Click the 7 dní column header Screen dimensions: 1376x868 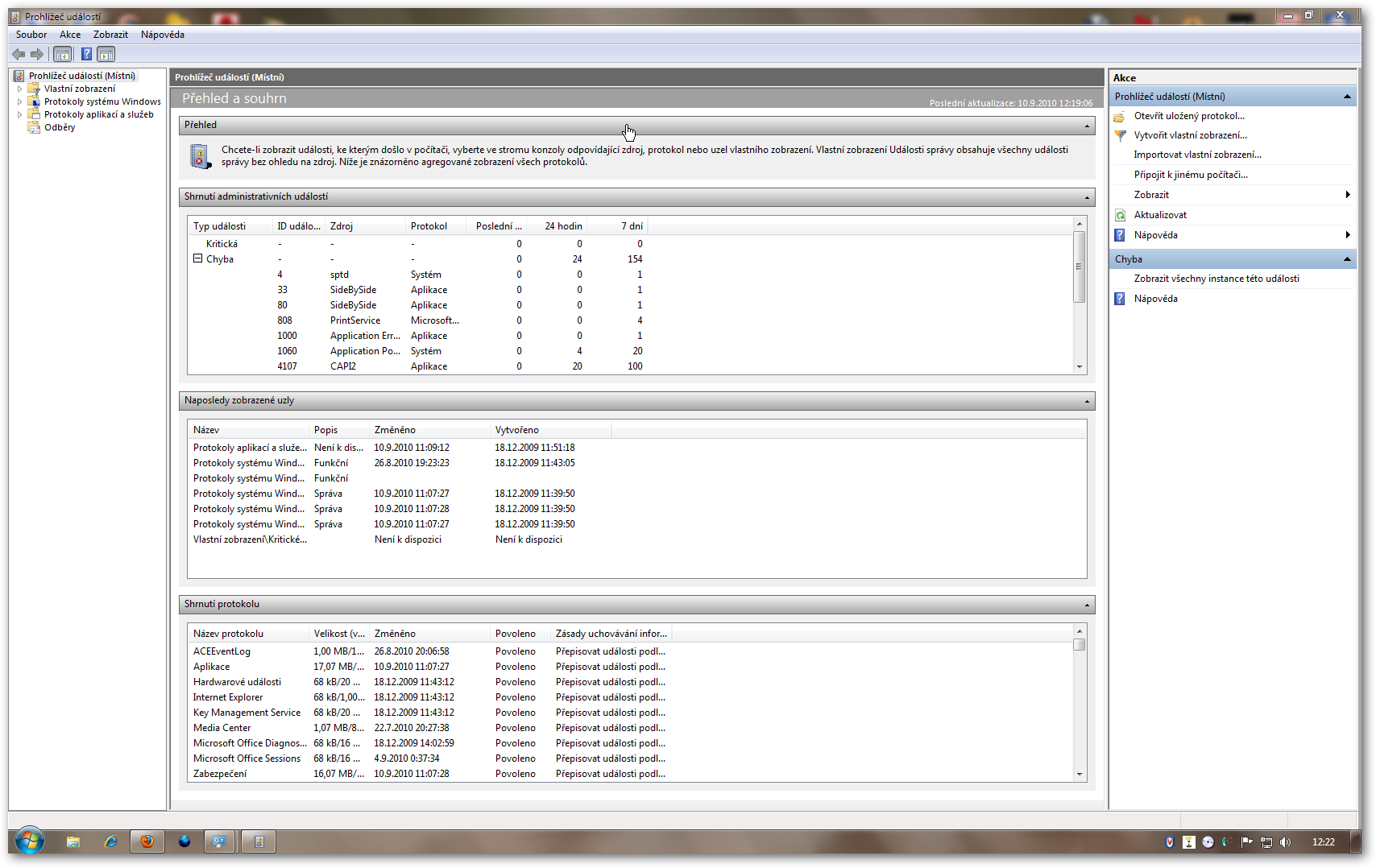click(x=632, y=226)
